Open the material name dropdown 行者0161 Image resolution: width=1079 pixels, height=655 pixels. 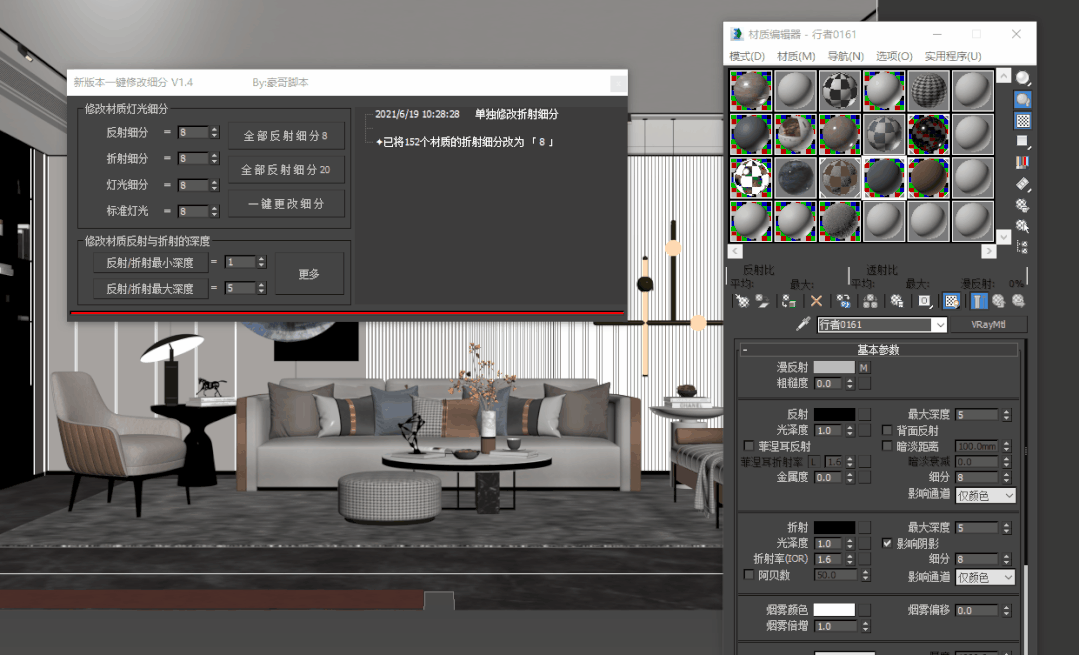(939, 325)
